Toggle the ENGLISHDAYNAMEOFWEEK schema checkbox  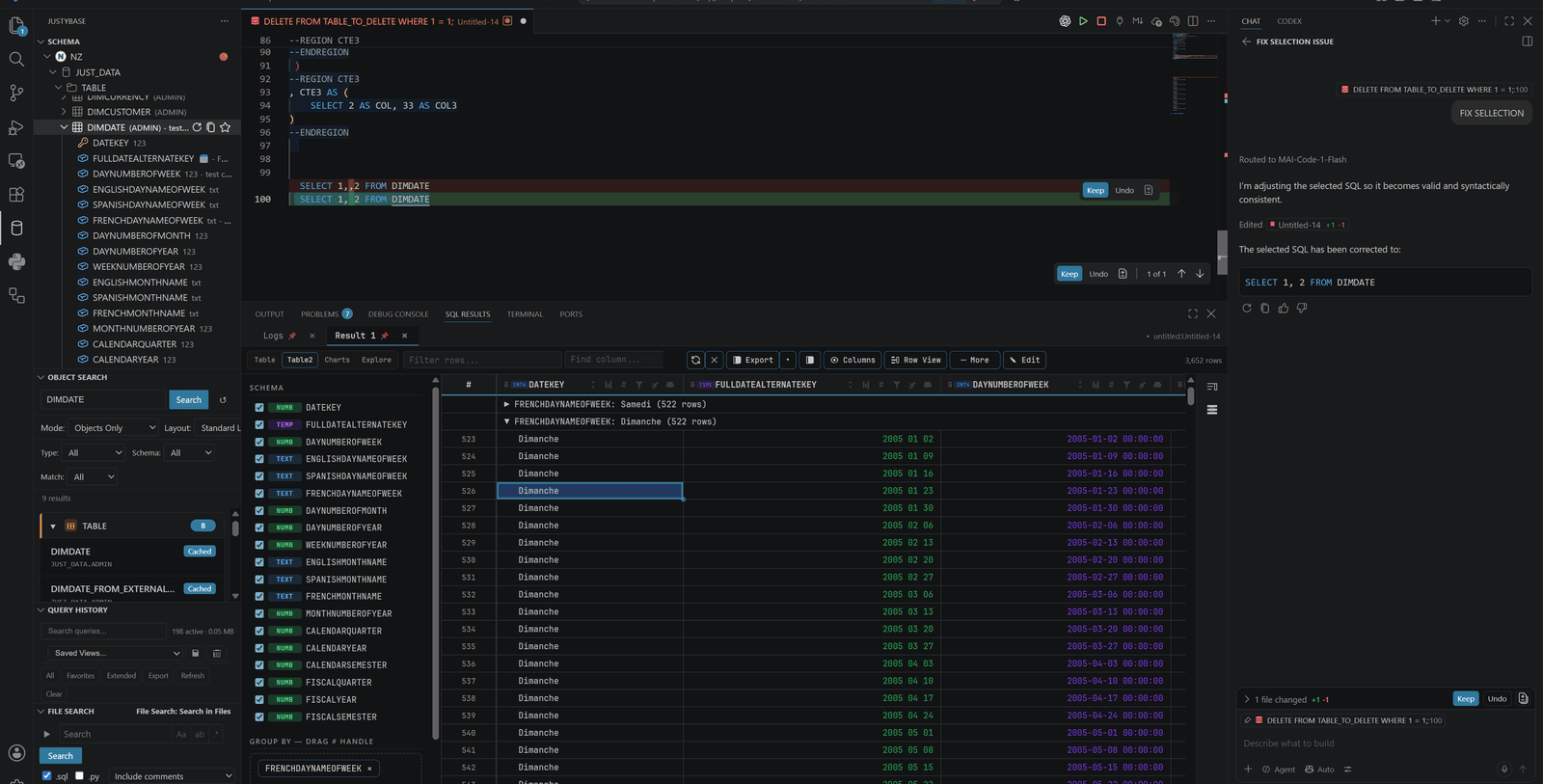click(x=259, y=459)
